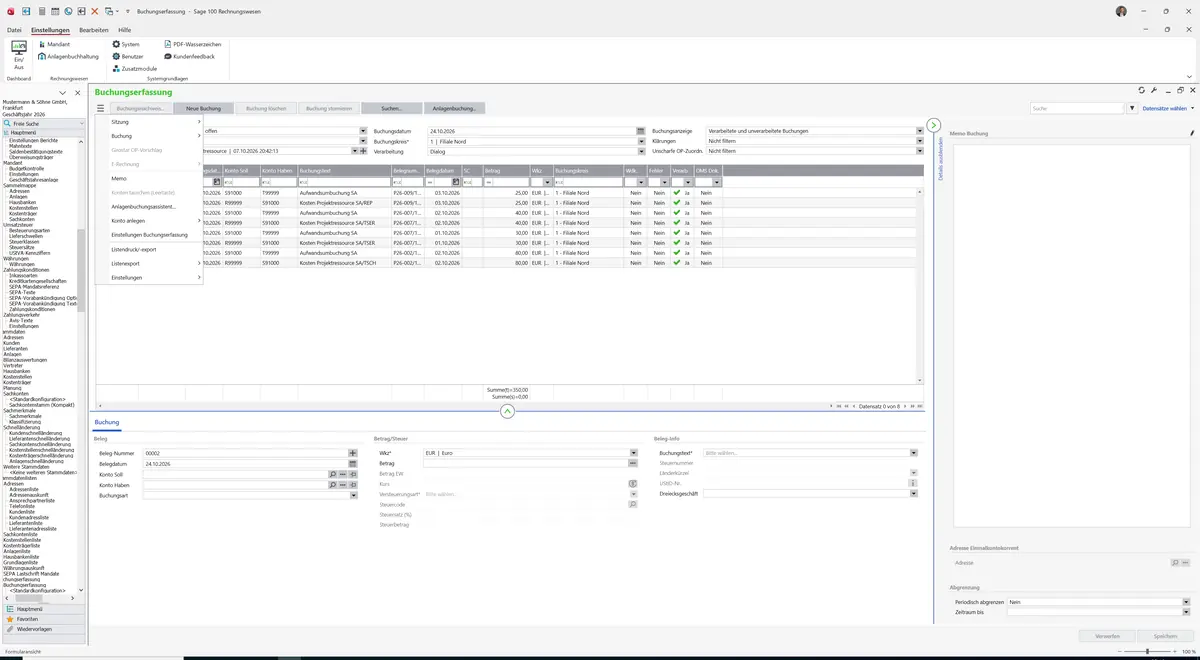Toggle the Dashboard Ein/Aus icon

click(19, 54)
